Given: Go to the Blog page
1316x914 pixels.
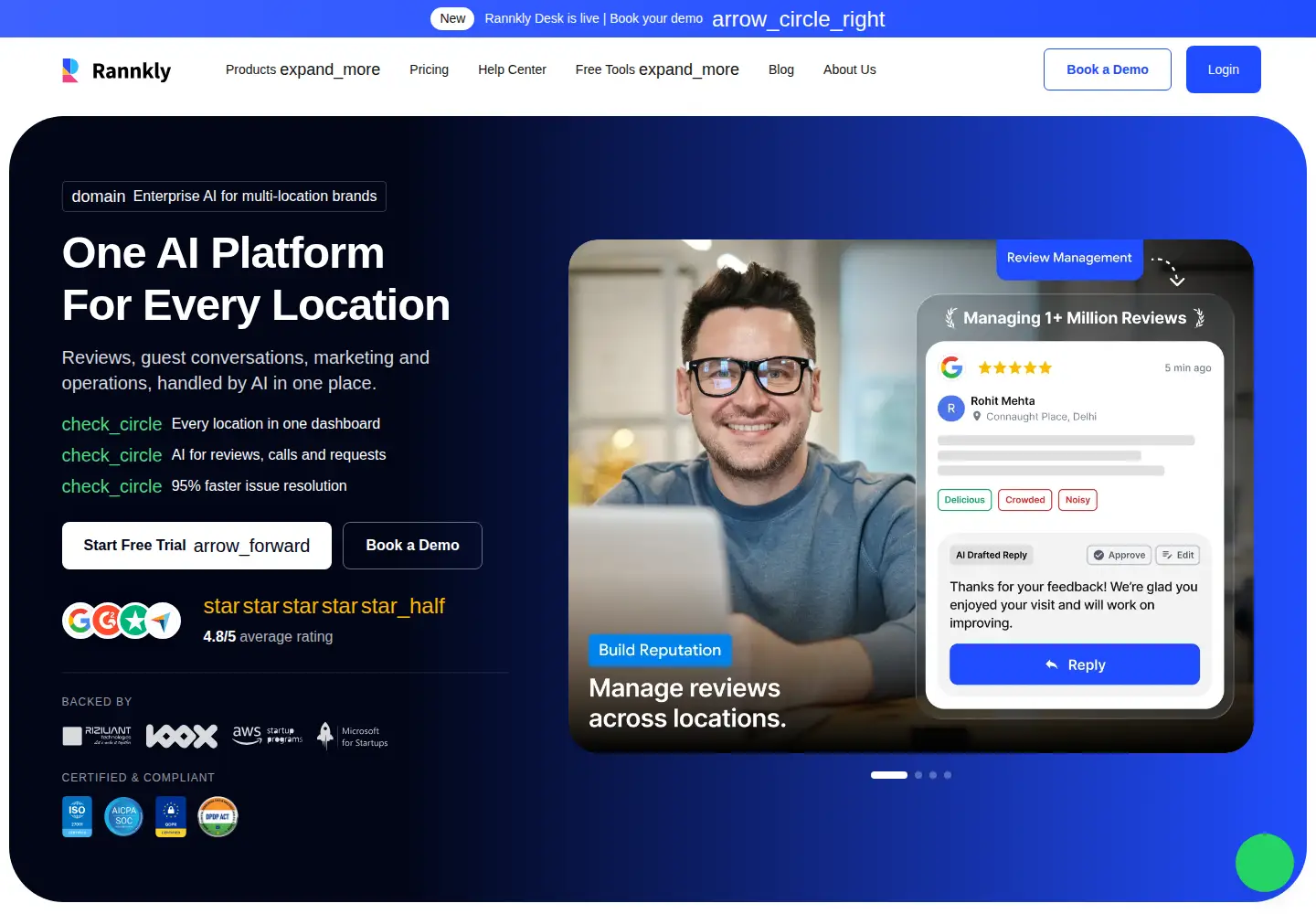Looking at the screenshot, I should (x=781, y=69).
